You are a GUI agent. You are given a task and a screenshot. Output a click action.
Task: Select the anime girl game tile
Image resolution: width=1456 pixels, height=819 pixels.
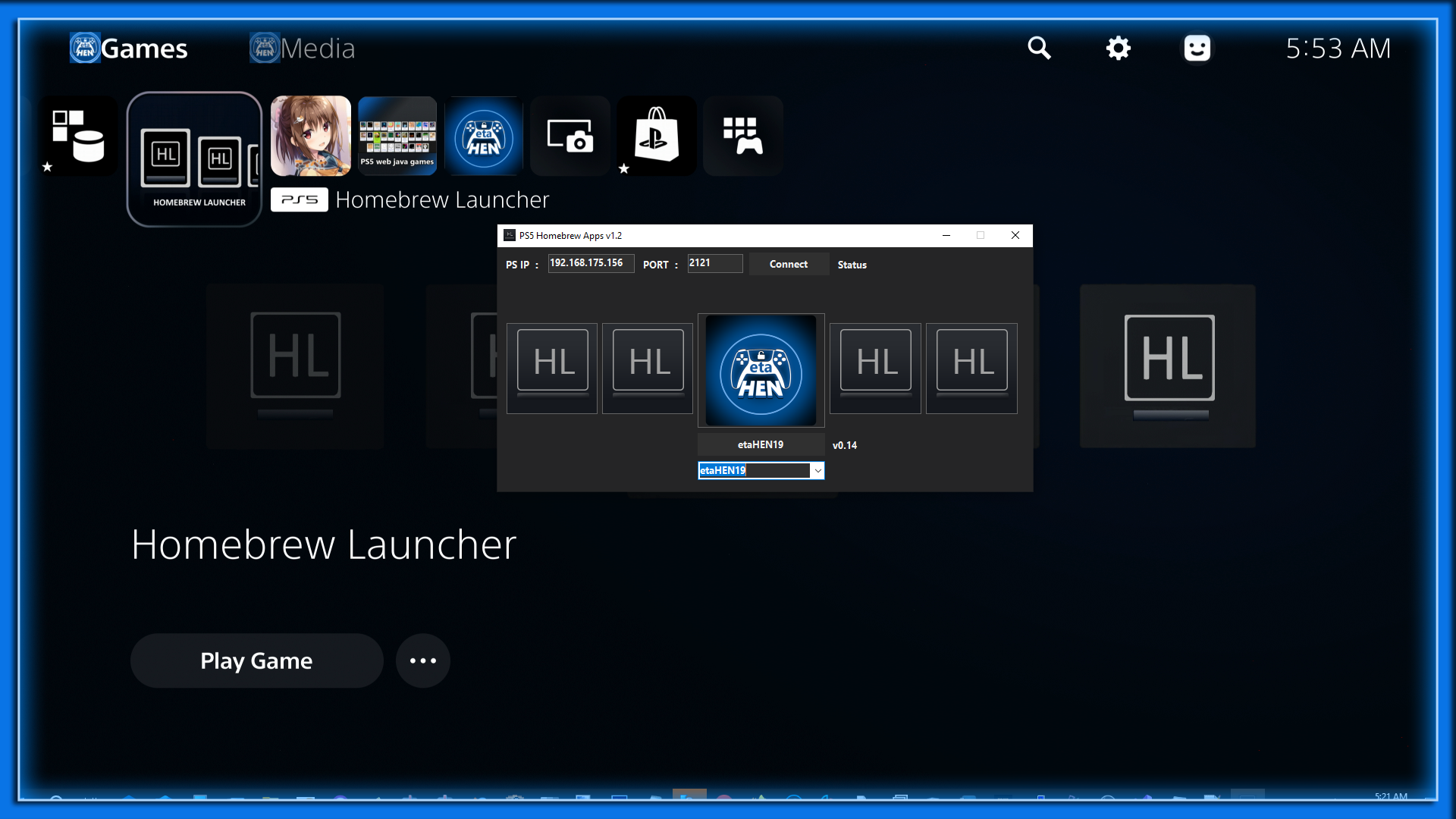coord(311,136)
